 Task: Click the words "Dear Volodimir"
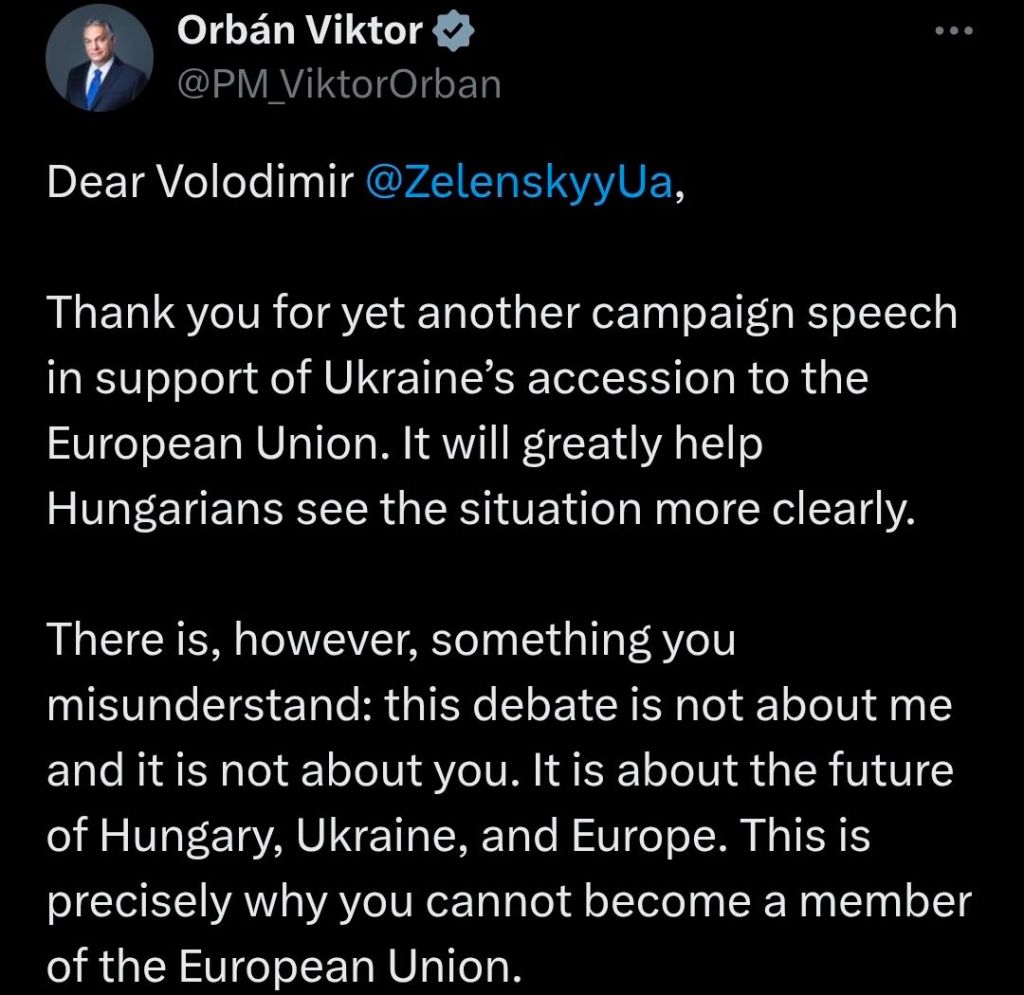click(x=200, y=183)
